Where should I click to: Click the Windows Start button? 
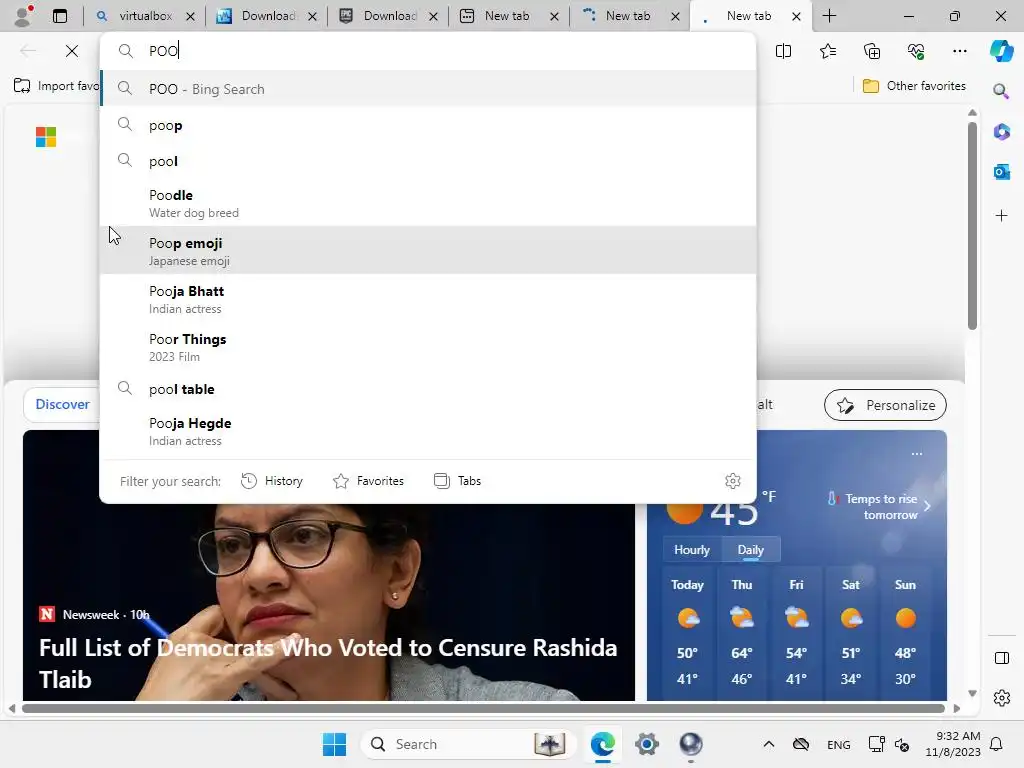pyautogui.click(x=334, y=744)
